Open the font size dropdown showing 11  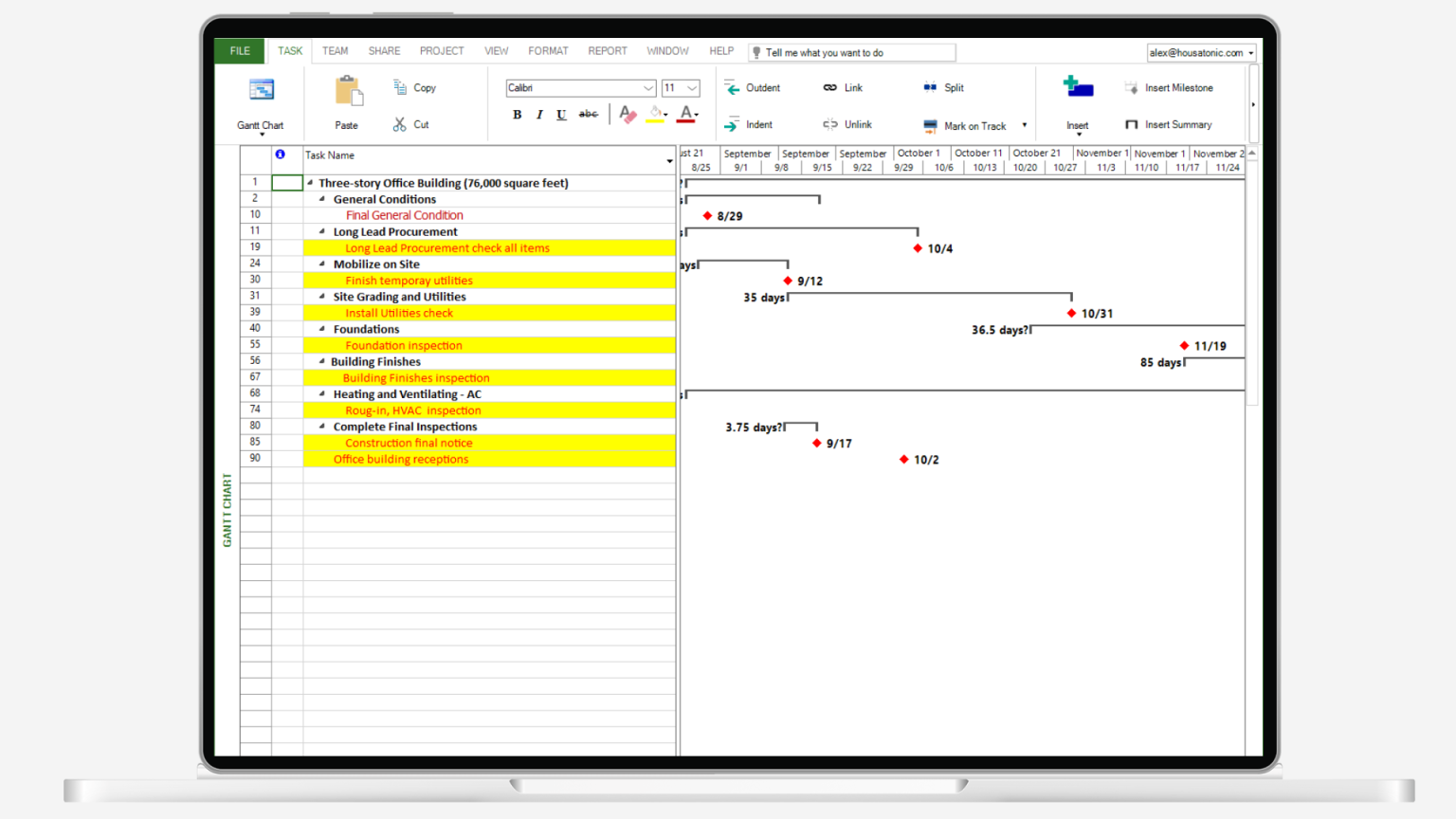pos(692,88)
